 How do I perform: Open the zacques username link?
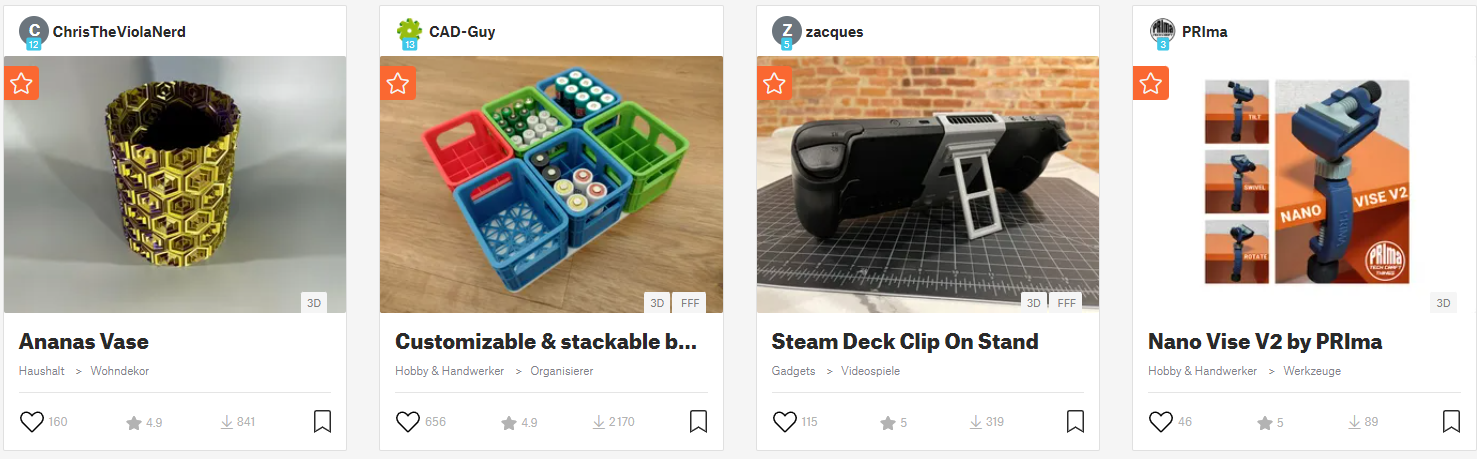[834, 32]
